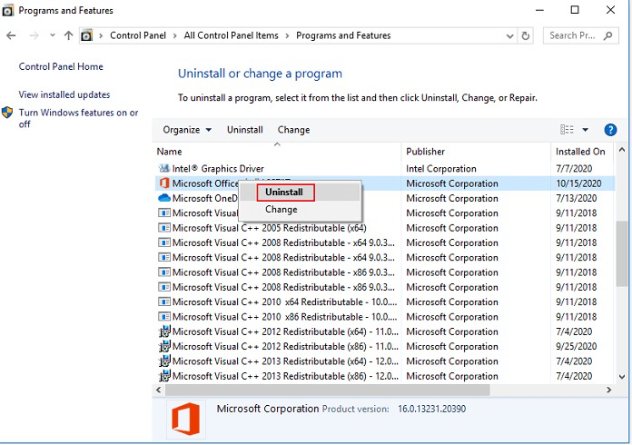Screen dimensions: 632x445
Task: Click the Office logo in details pane
Action: (186, 419)
